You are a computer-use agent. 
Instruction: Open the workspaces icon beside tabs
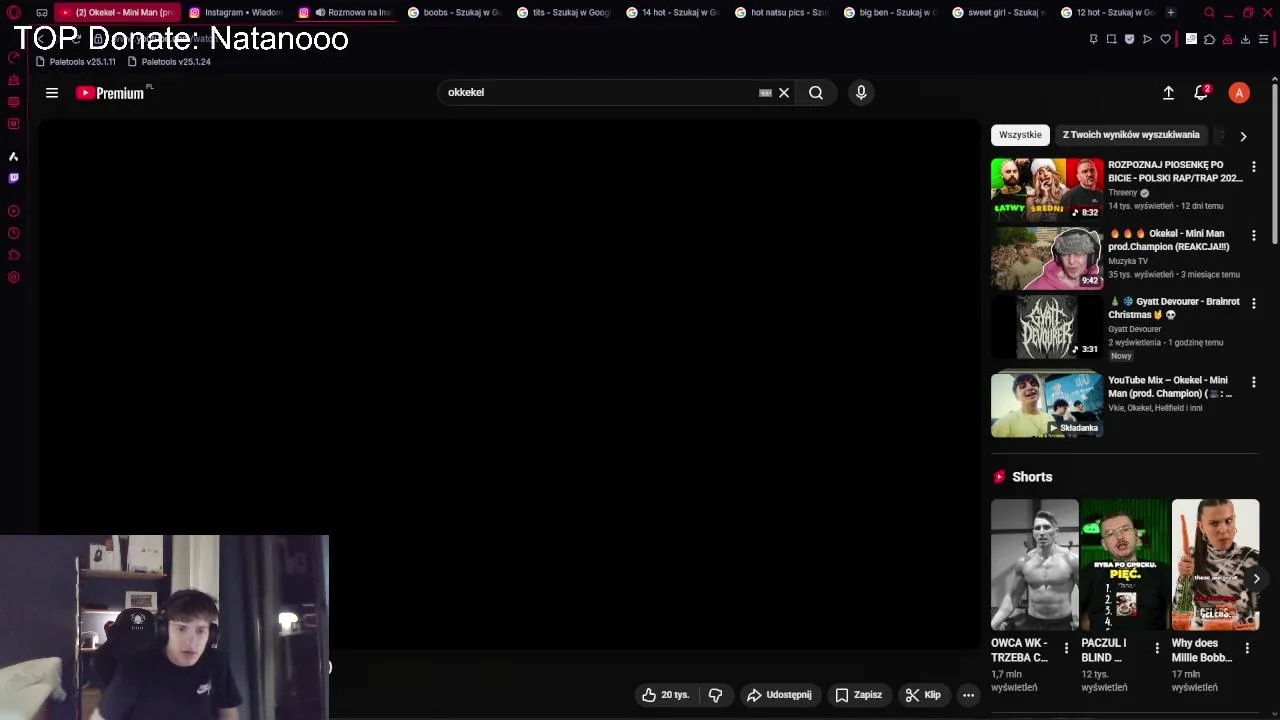42,12
